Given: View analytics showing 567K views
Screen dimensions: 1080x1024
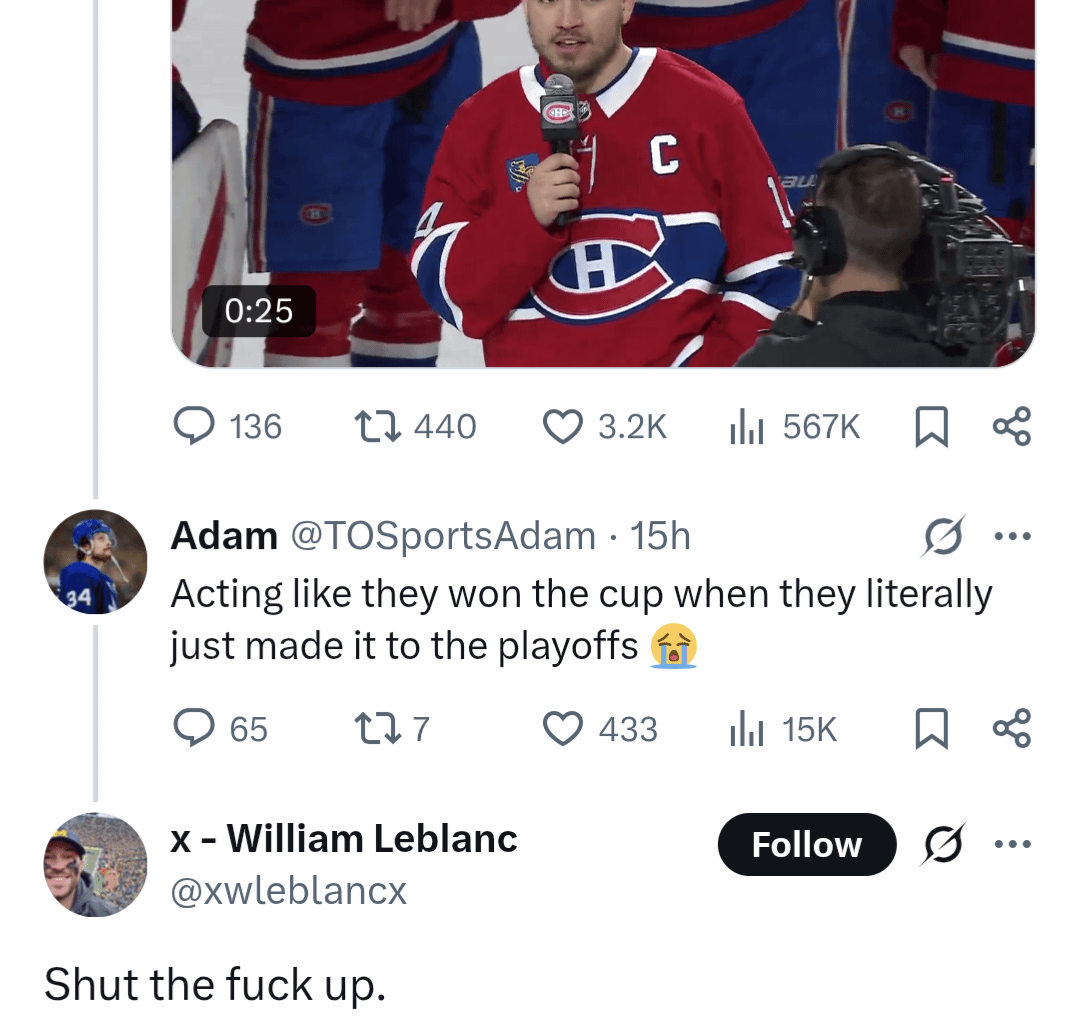Looking at the screenshot, I should [x=747, y=425].
